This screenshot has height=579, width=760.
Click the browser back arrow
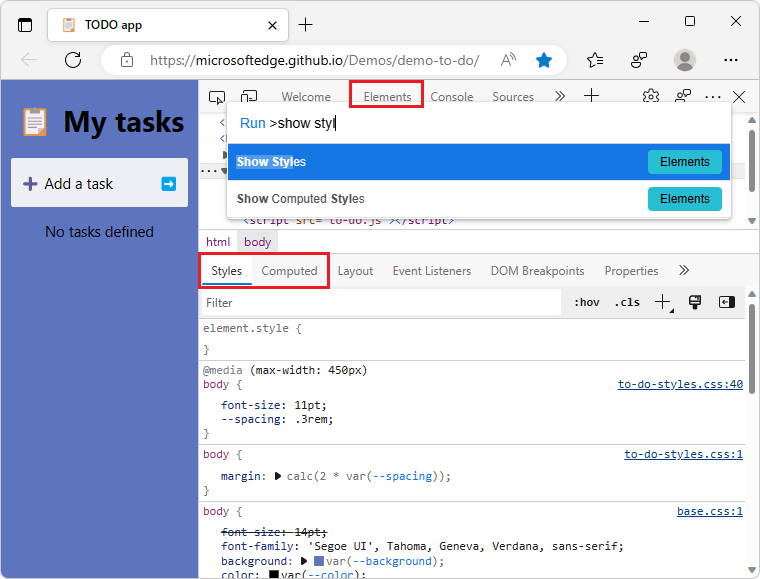coord(29,60)
